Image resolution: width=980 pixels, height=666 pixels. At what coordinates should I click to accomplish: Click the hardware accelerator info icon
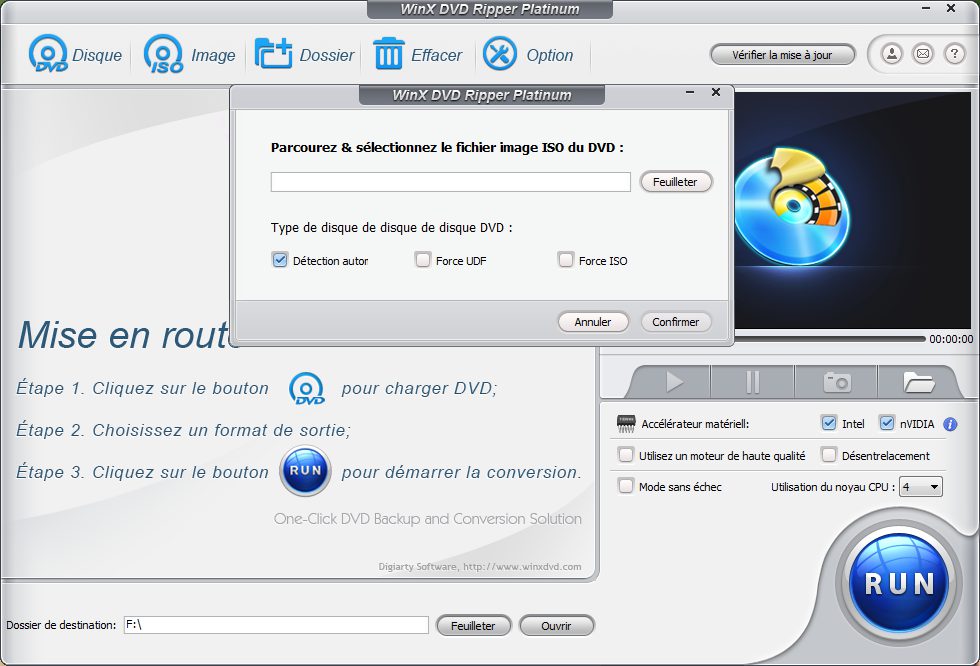click(x=950, y=424)
